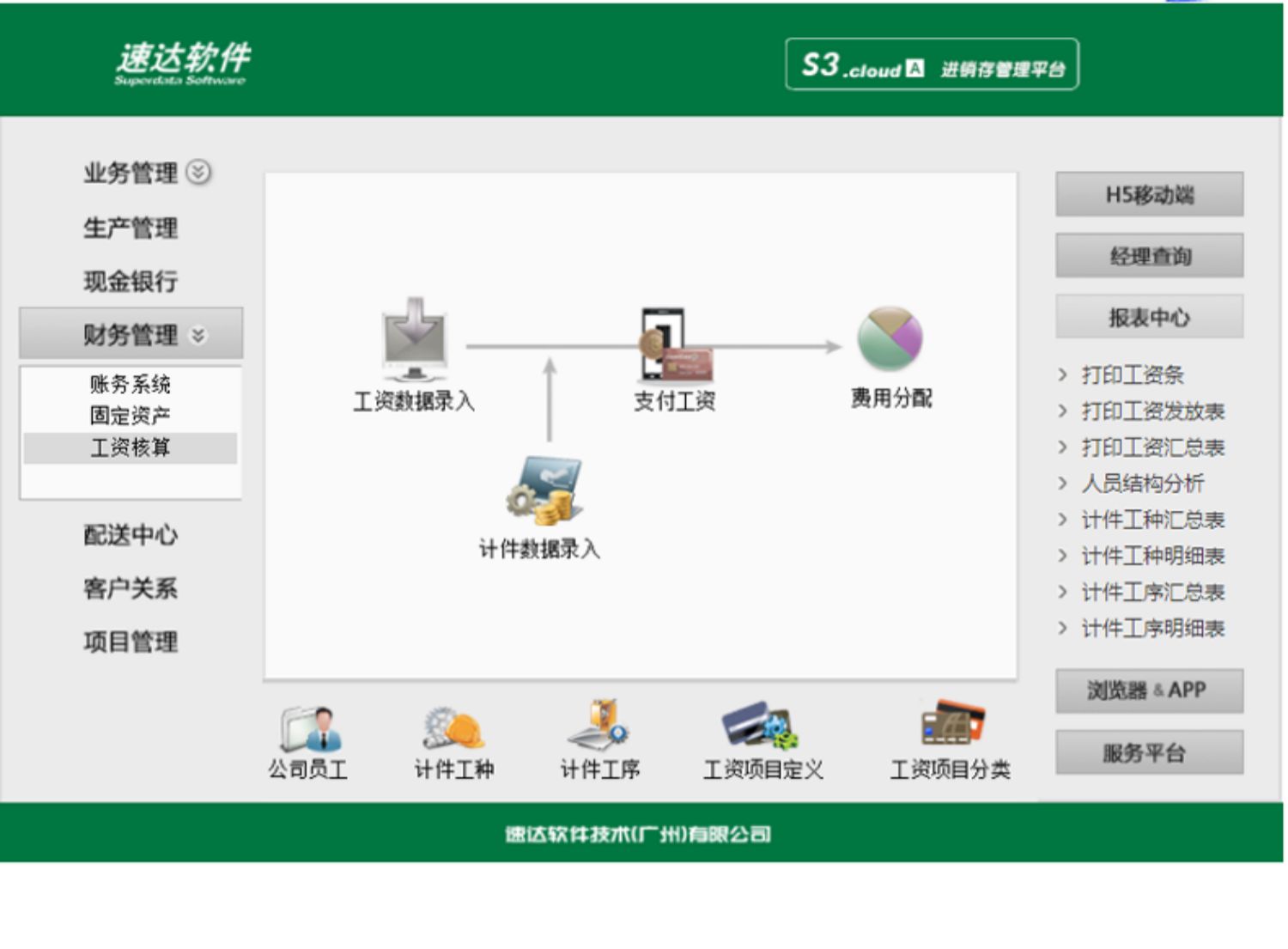Click the 报表中心 button
The width and height of the screenshot is (1288, 949).
pos(1149,317)
